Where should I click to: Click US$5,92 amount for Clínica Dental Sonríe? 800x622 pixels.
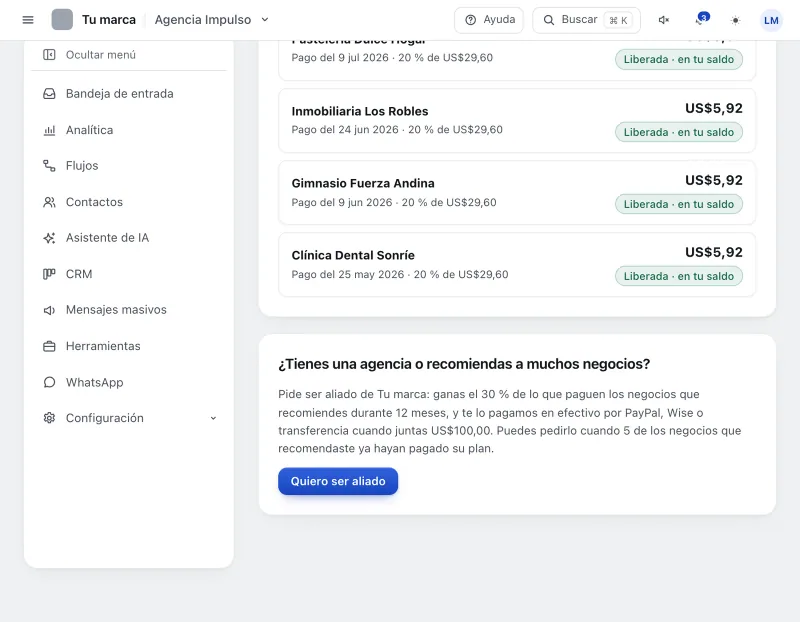714,252
